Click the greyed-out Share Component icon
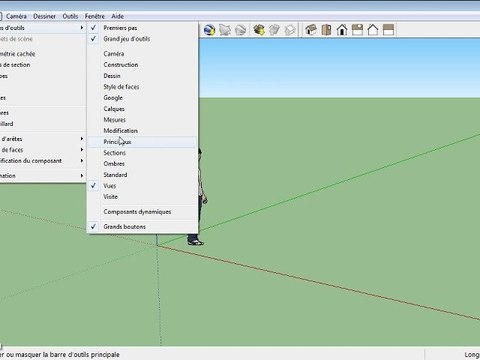 pos(290,30)
